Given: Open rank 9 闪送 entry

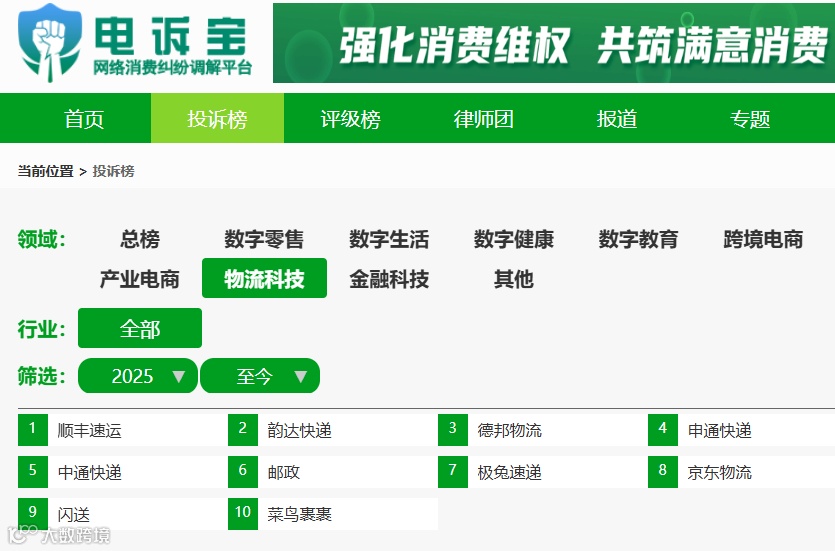Looking at the screenshot, I should tap(123, 514).
